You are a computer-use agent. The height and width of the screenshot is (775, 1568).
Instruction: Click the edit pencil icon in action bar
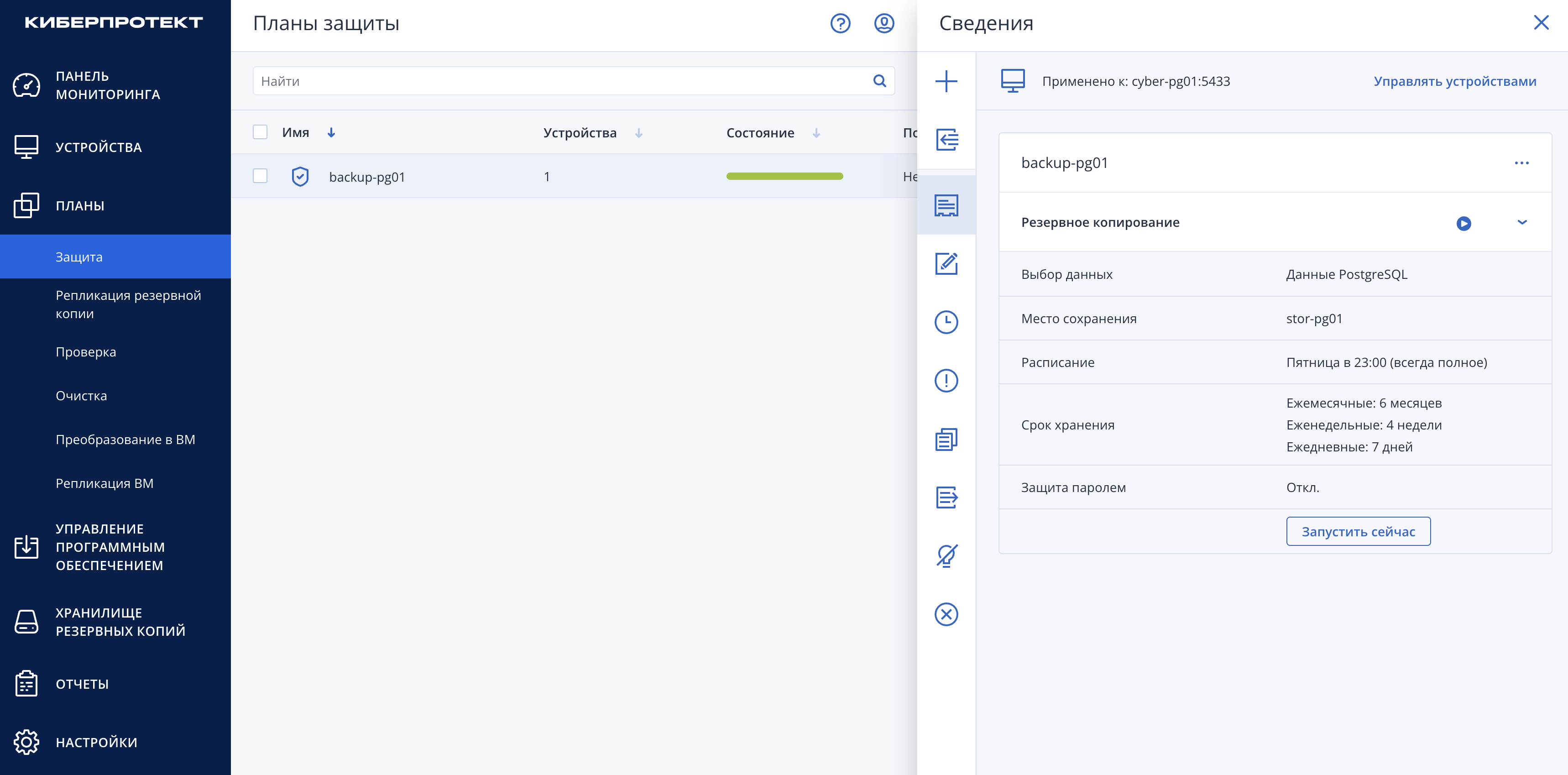pos(946,264)
